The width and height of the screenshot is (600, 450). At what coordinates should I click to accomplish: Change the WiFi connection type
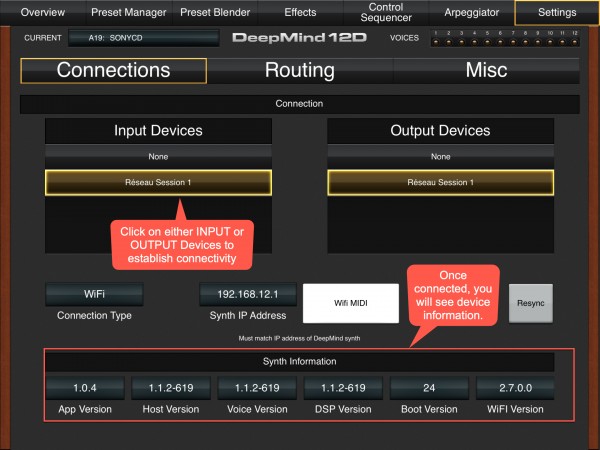(95, 294)
